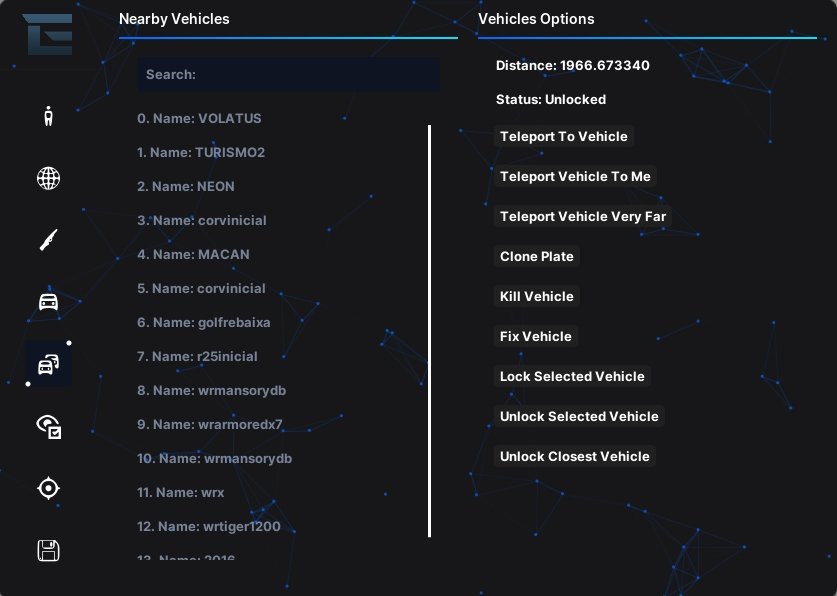This screenshot has height=596, width=837.
Task: Open the floppy disk save icon
Action: 49,550
